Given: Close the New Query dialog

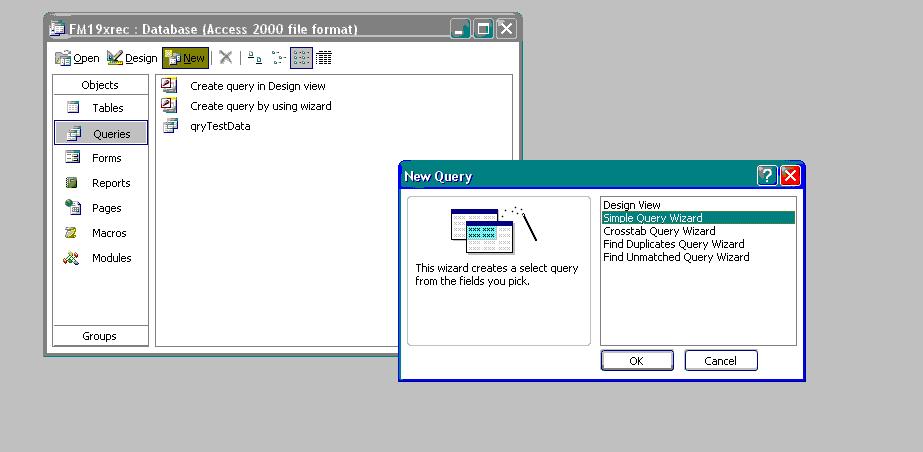Looking at the screenshot, I should [x=791, y=175].
